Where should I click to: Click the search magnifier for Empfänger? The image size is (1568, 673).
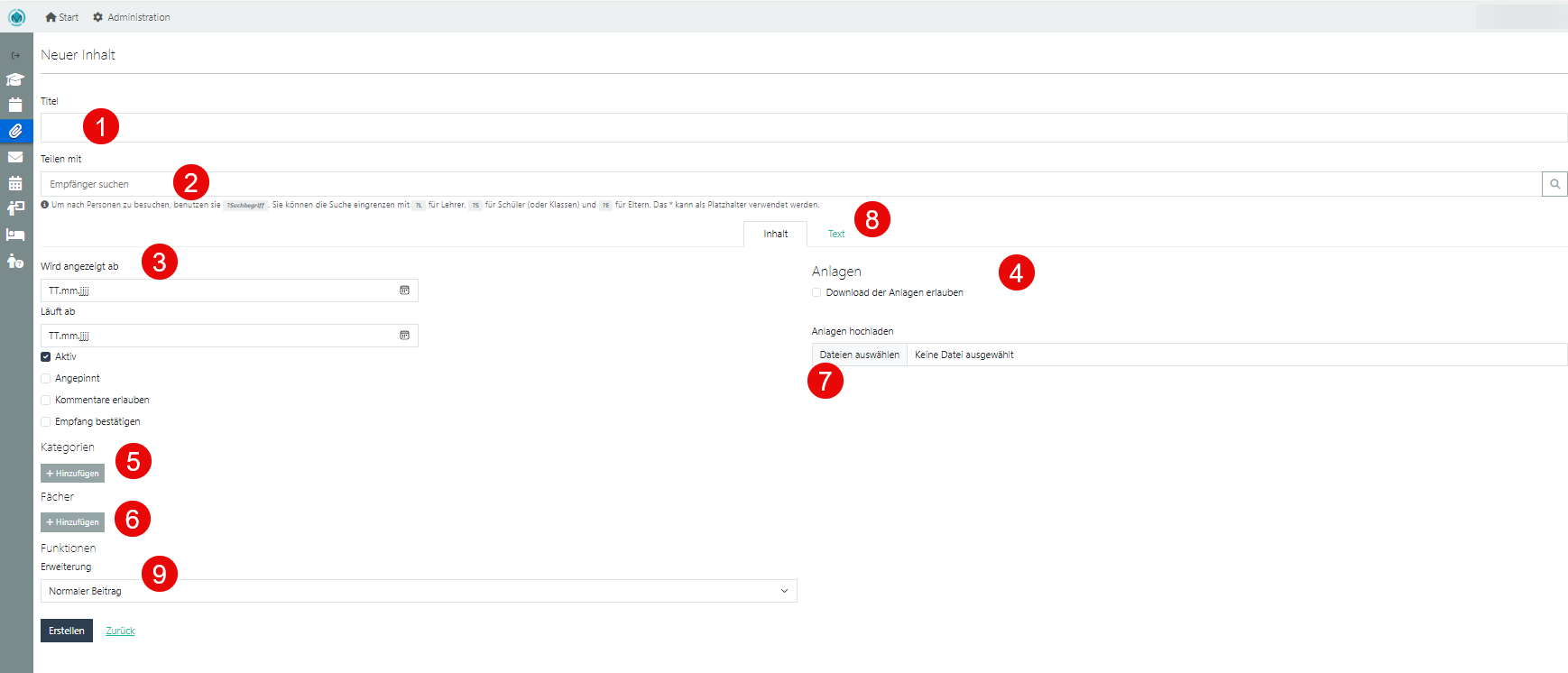coord(1554,184)
